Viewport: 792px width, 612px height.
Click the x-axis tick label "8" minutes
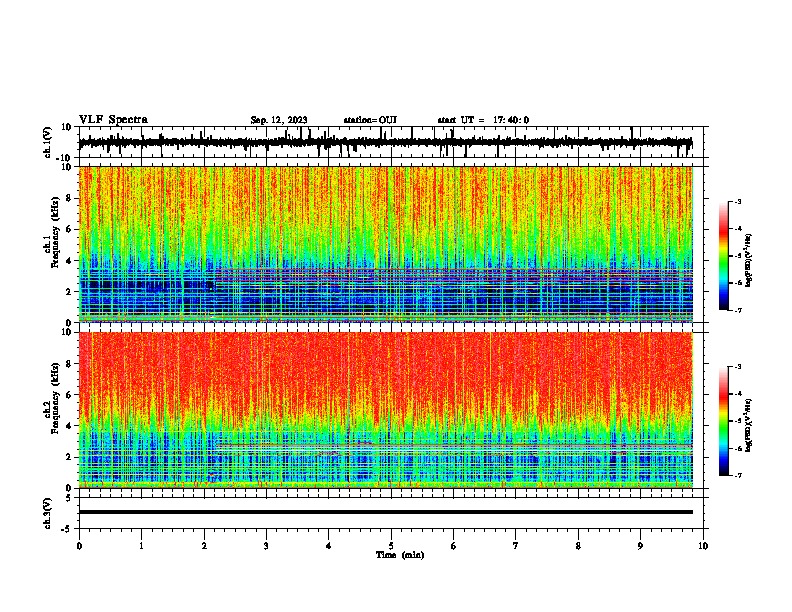(x=578, y=546)
